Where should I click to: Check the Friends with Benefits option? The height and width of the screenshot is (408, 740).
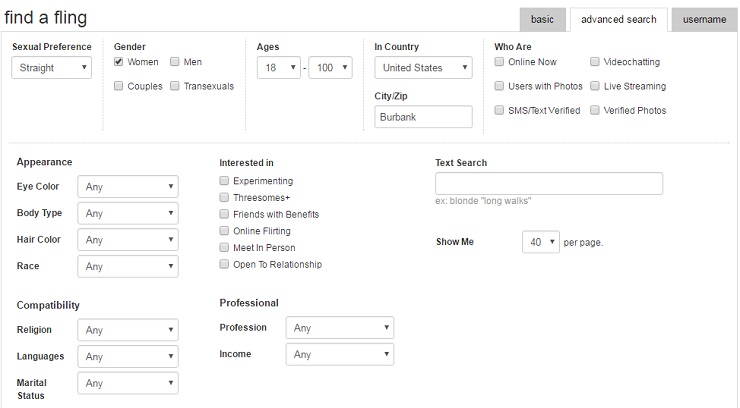tap(224, 214)
